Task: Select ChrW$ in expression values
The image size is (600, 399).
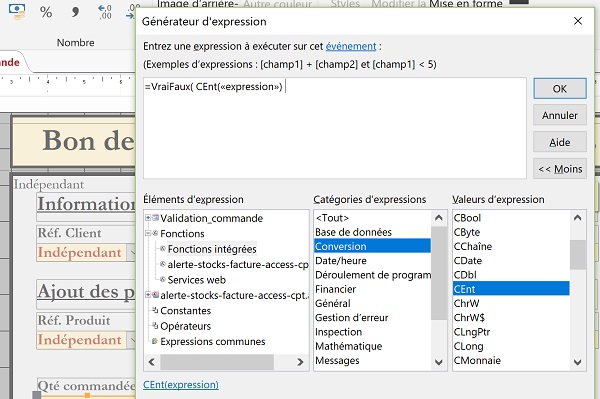Action: click(x=511, y=318)
